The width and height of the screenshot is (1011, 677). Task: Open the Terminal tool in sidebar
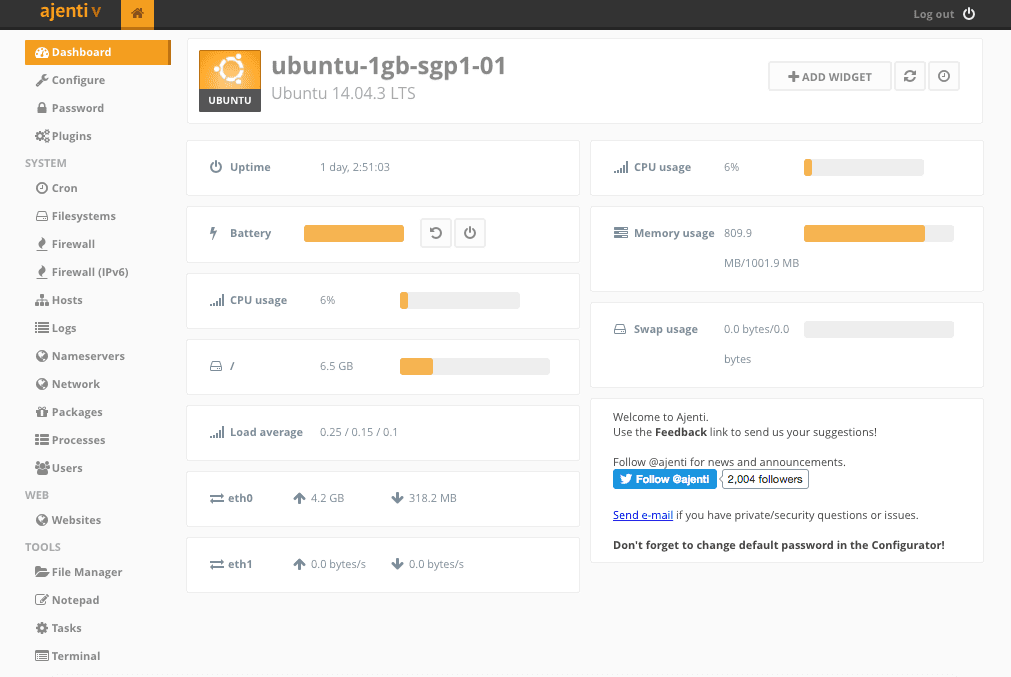pos(75,656)
